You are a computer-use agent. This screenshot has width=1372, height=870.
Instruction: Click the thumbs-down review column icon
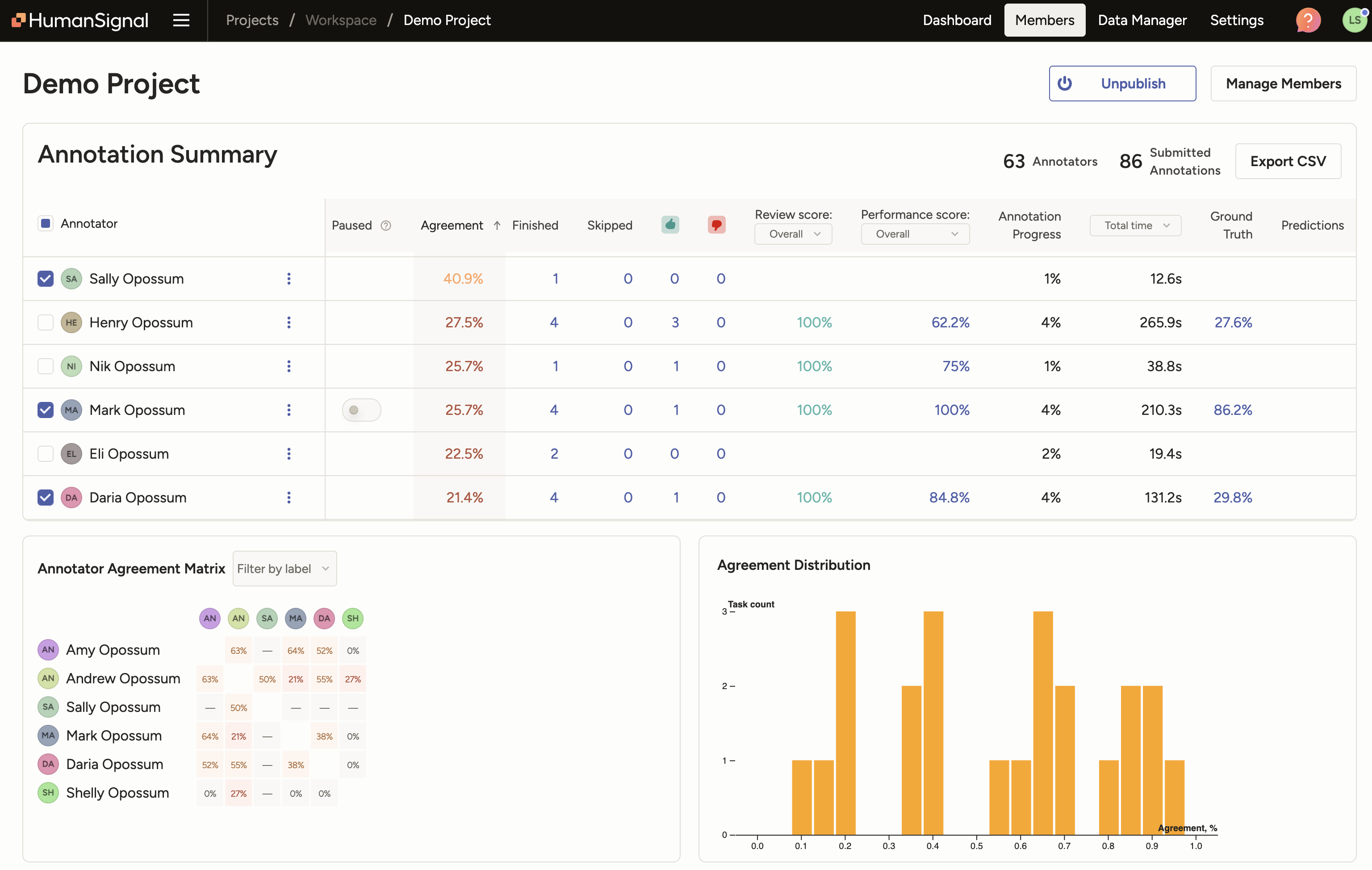coord(716,225)
